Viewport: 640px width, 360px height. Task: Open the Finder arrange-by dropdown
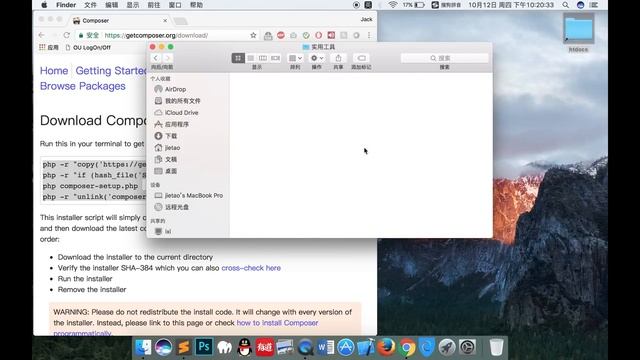tap(295, 58)
